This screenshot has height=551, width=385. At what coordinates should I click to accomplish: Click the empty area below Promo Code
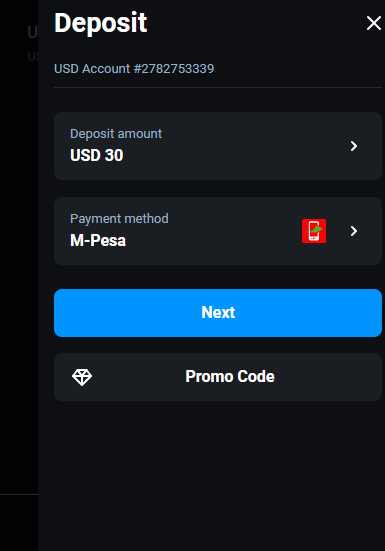(x=218, y=474)
